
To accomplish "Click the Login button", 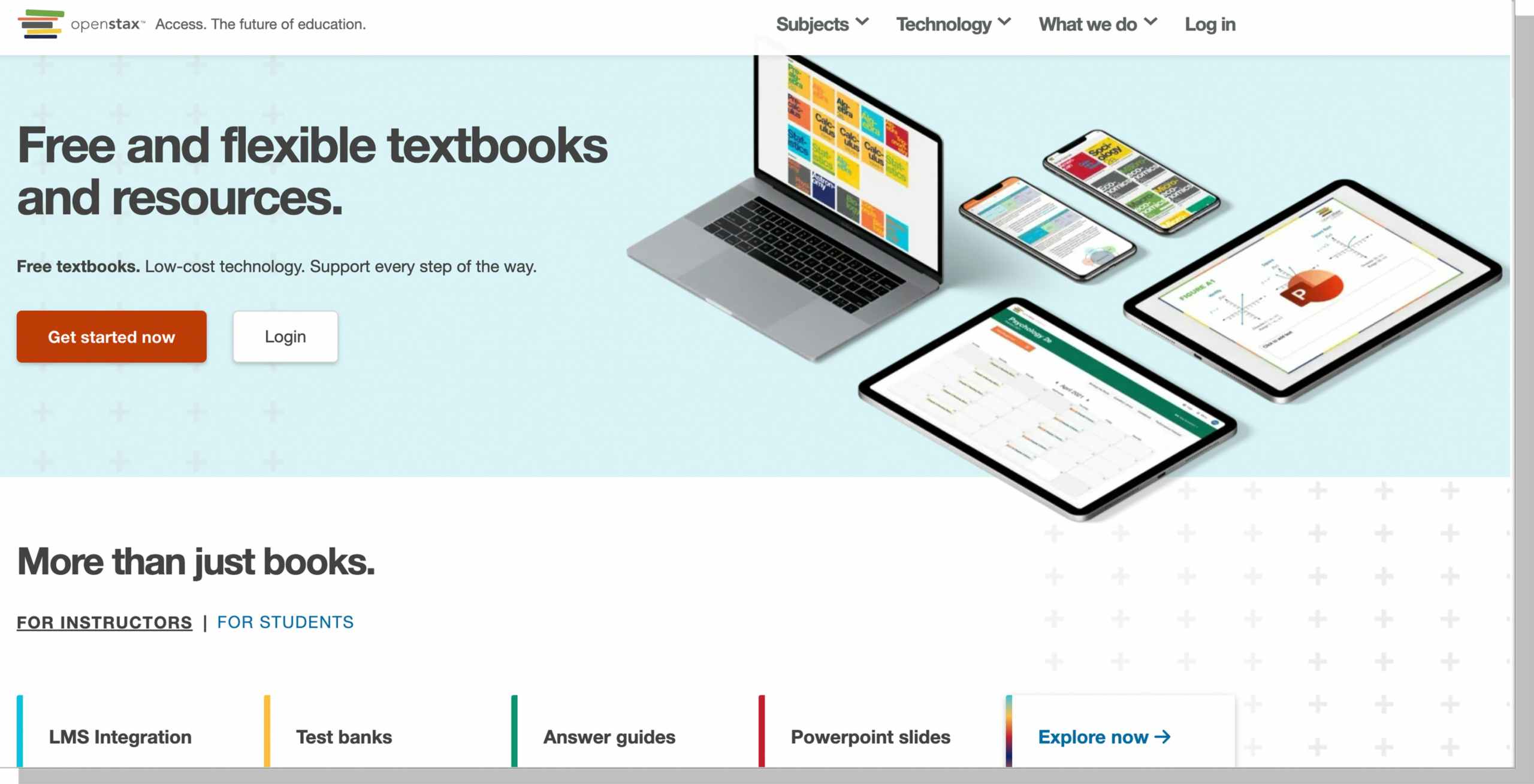I will pos(284,336).
